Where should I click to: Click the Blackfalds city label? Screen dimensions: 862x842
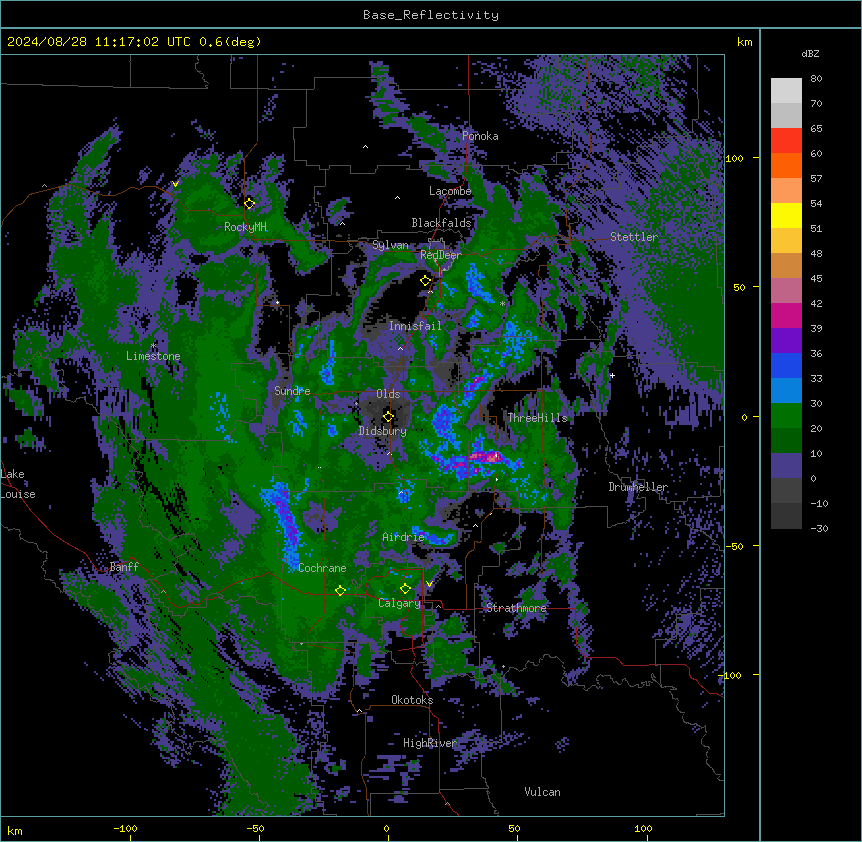click(x=441, y=223)
